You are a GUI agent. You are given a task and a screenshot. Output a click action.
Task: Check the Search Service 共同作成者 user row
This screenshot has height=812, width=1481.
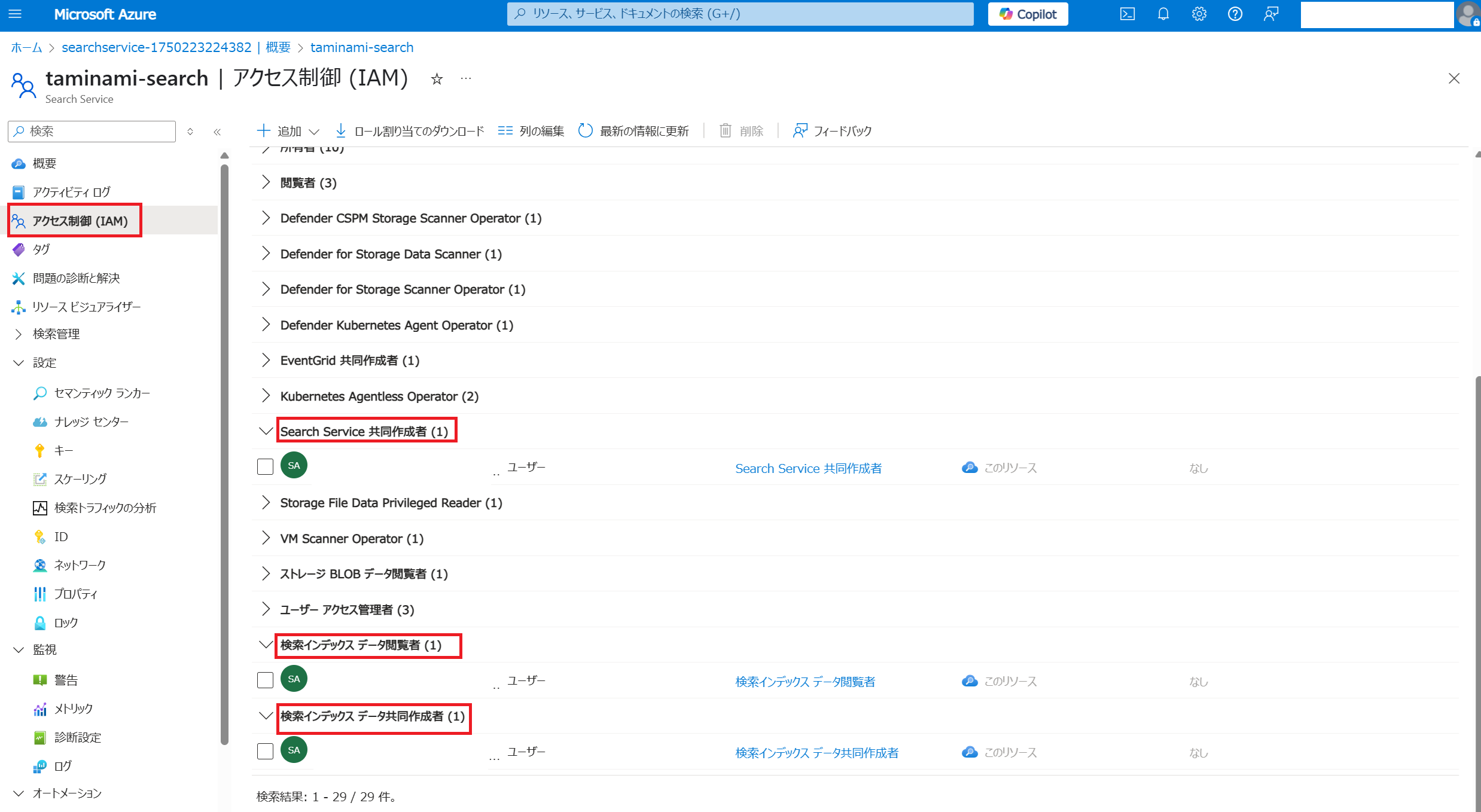[265, 466]
